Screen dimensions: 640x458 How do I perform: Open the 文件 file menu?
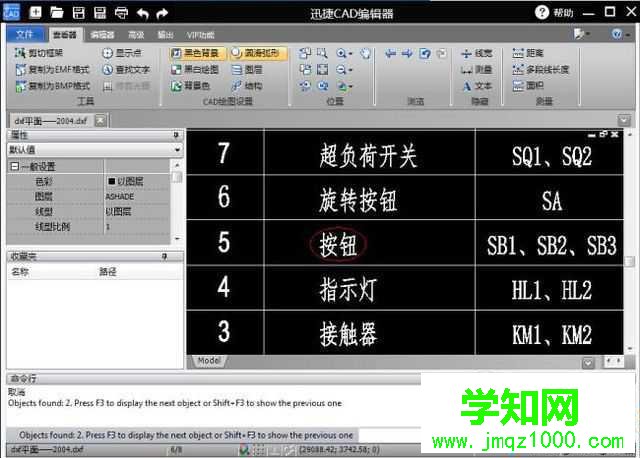point(24,35)
